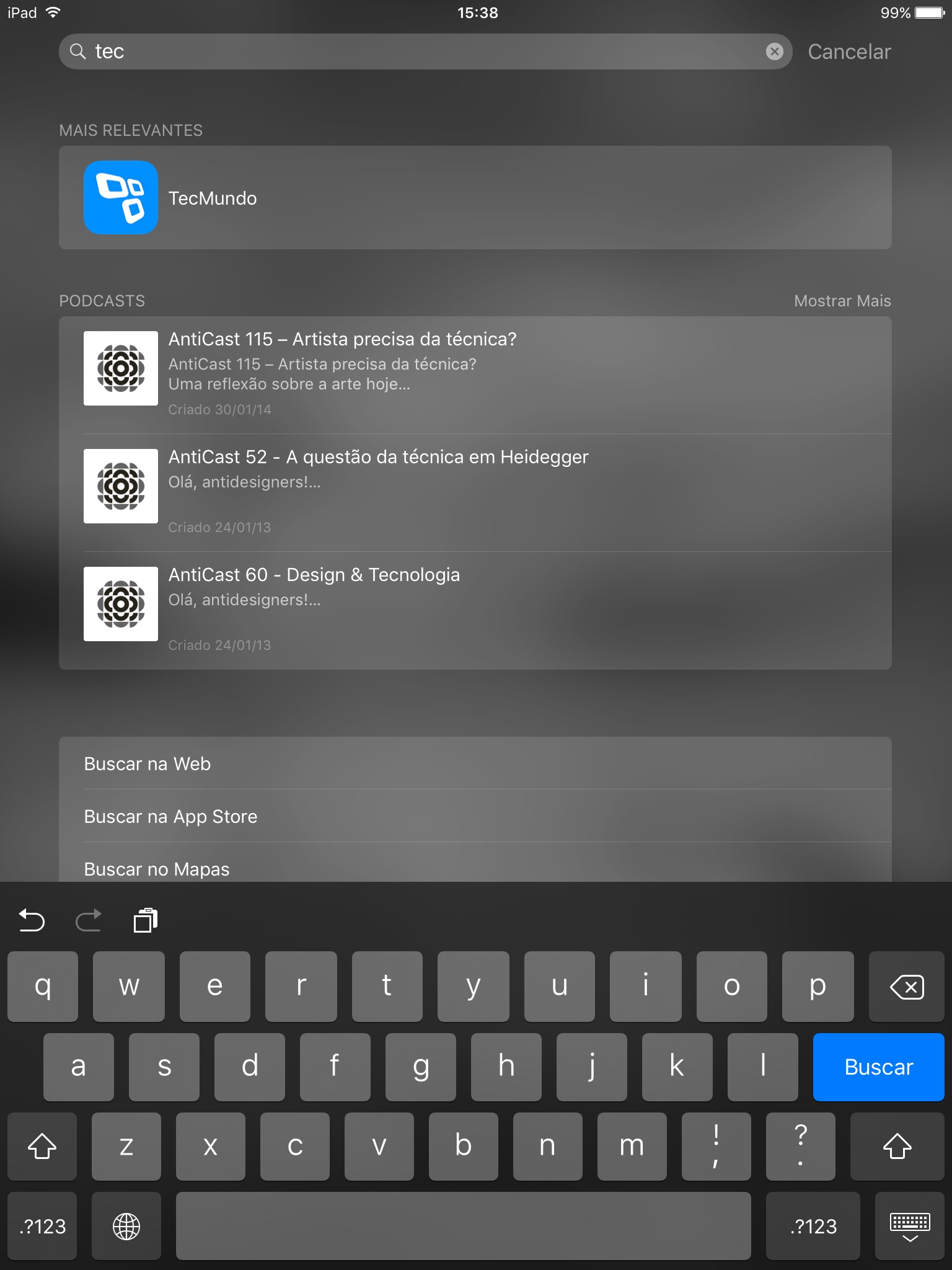Open AntiCast 60 podcast artwork thumbnail
952x1270 pixels.
121,604
